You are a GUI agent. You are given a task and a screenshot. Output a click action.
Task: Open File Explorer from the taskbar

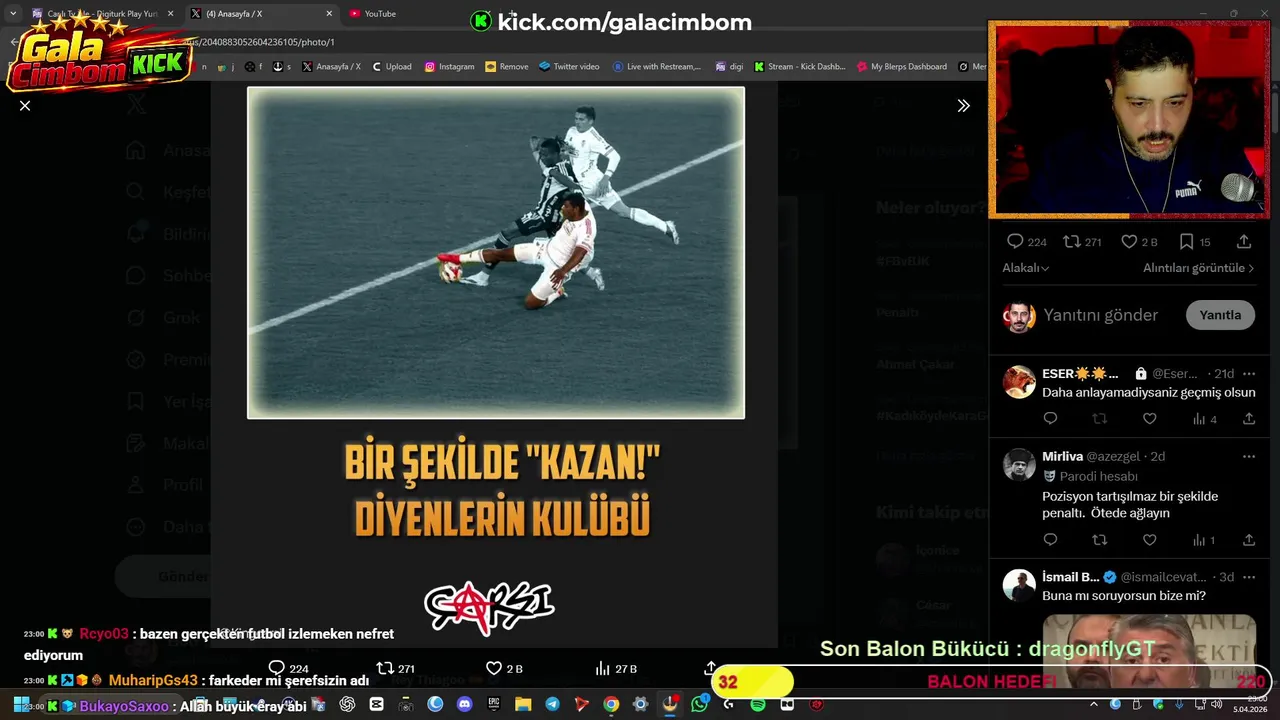(x=523, y=704)
